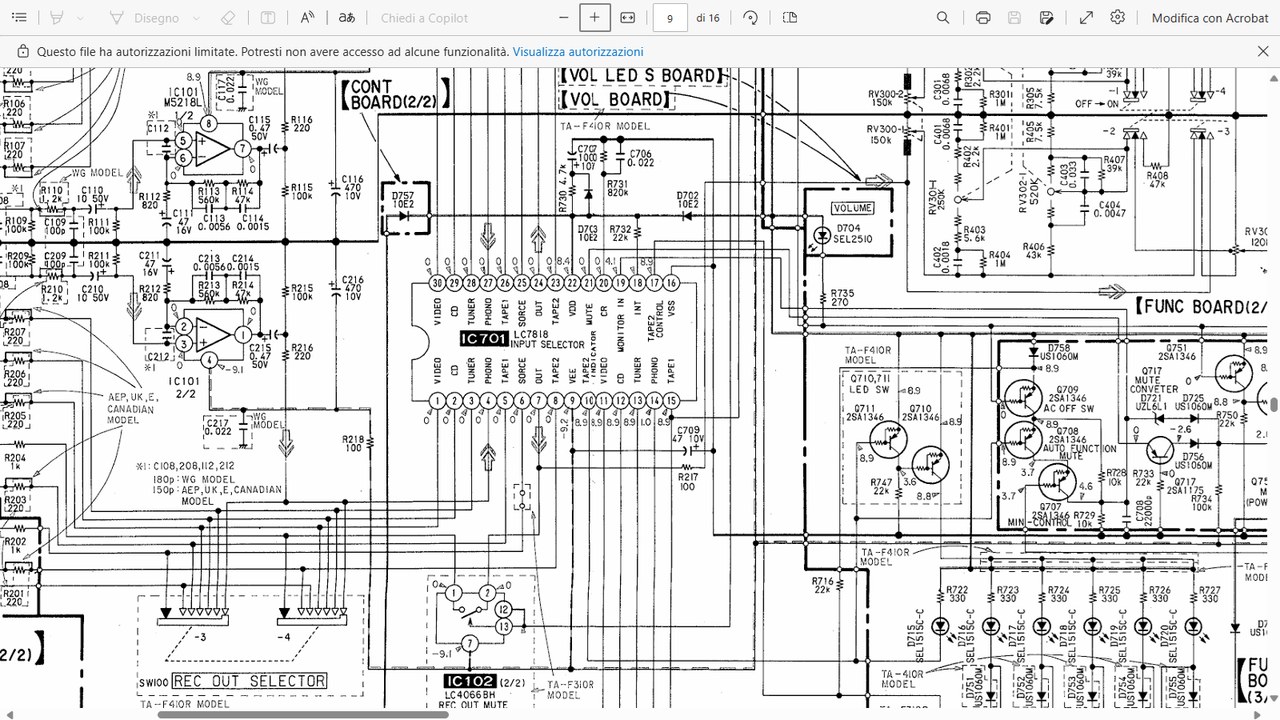Screen dimensions: 1280x720
Task: Click REC OUT SELECTOR label
Action: [249, 681]
